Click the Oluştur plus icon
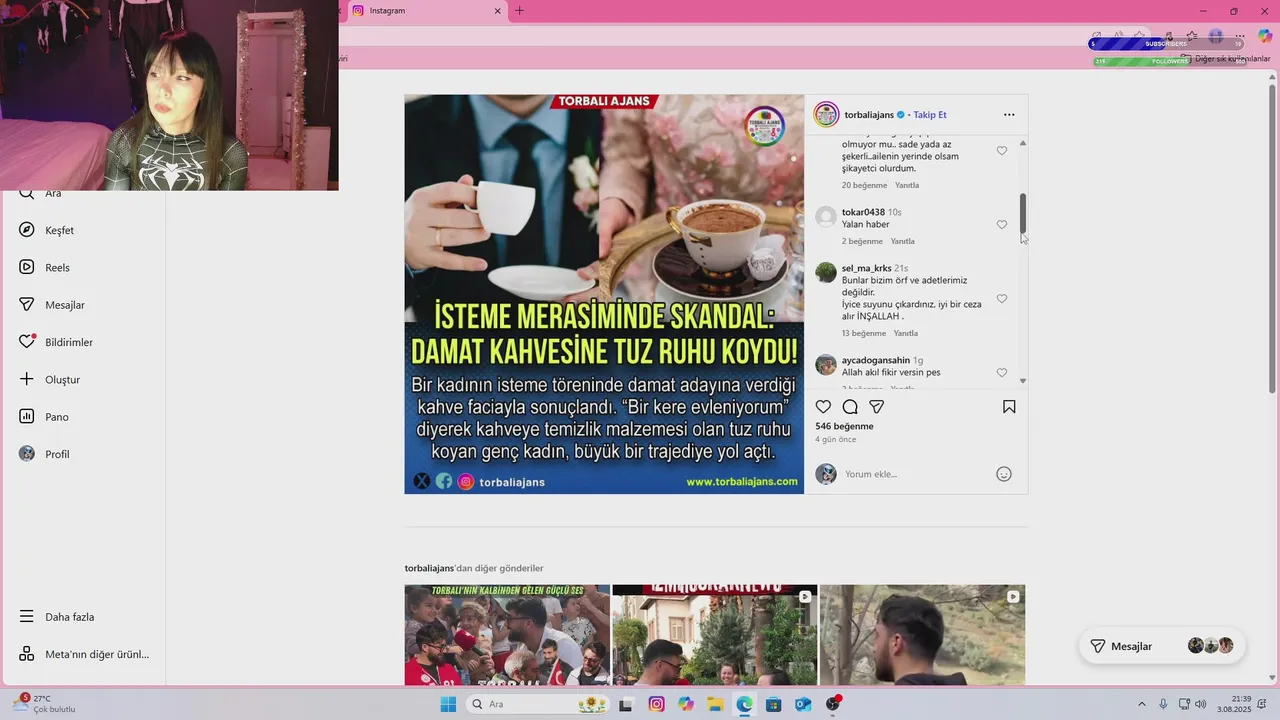The width and height of the screenshot is (1280, 720). coord(27,379)
